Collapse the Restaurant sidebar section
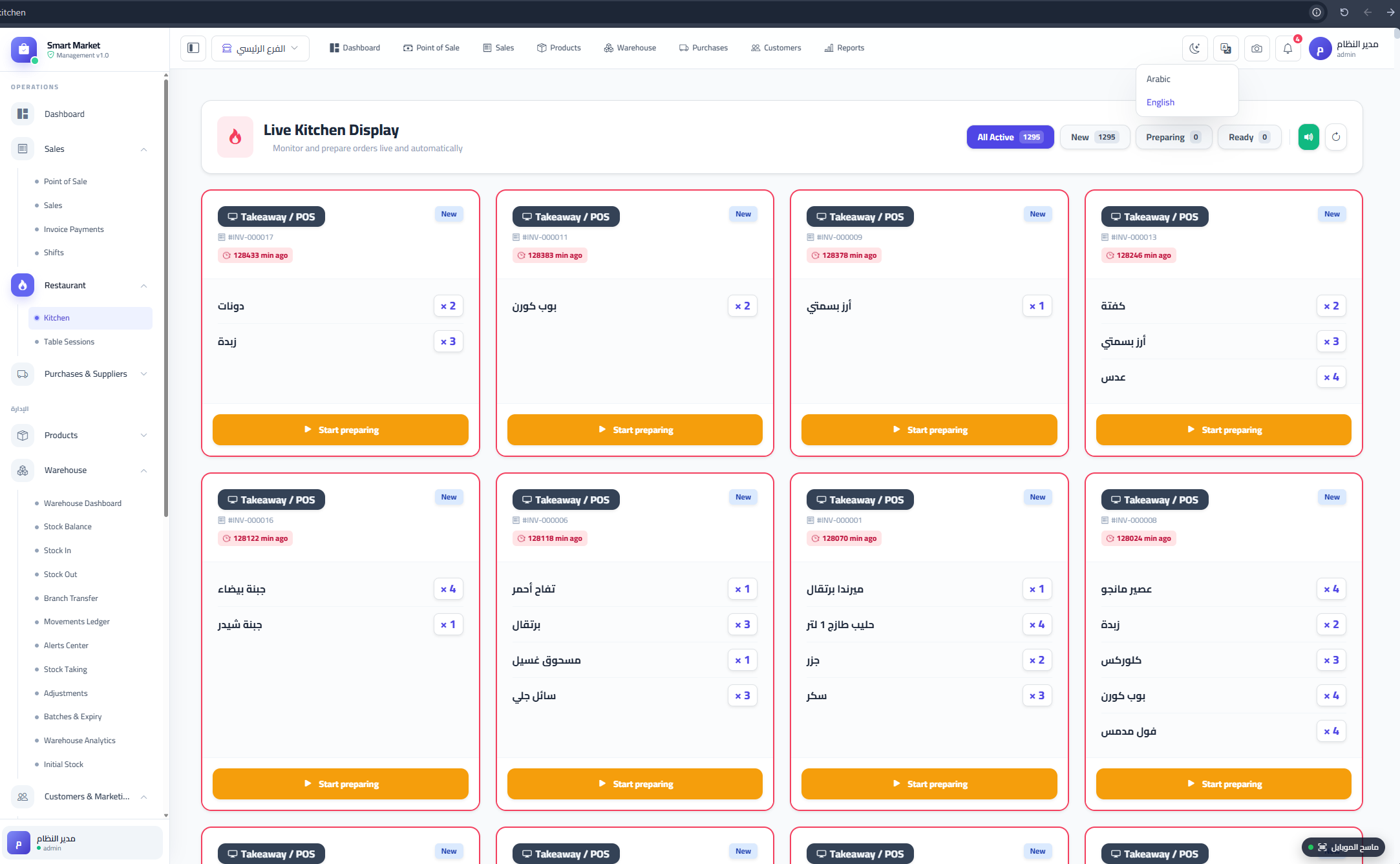 click(x=143, y=286)
